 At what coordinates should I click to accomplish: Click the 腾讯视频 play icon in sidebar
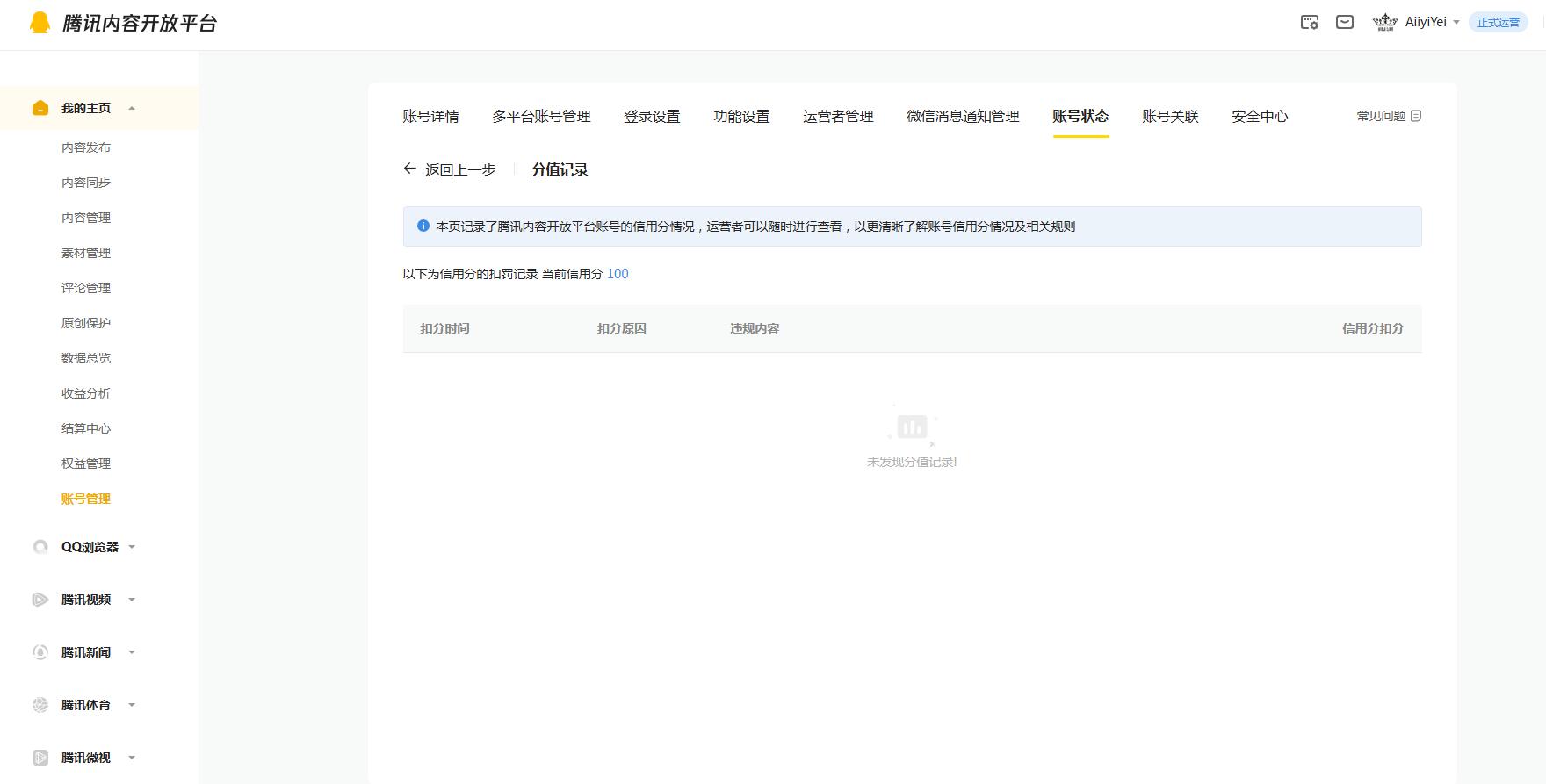[40, 600]
